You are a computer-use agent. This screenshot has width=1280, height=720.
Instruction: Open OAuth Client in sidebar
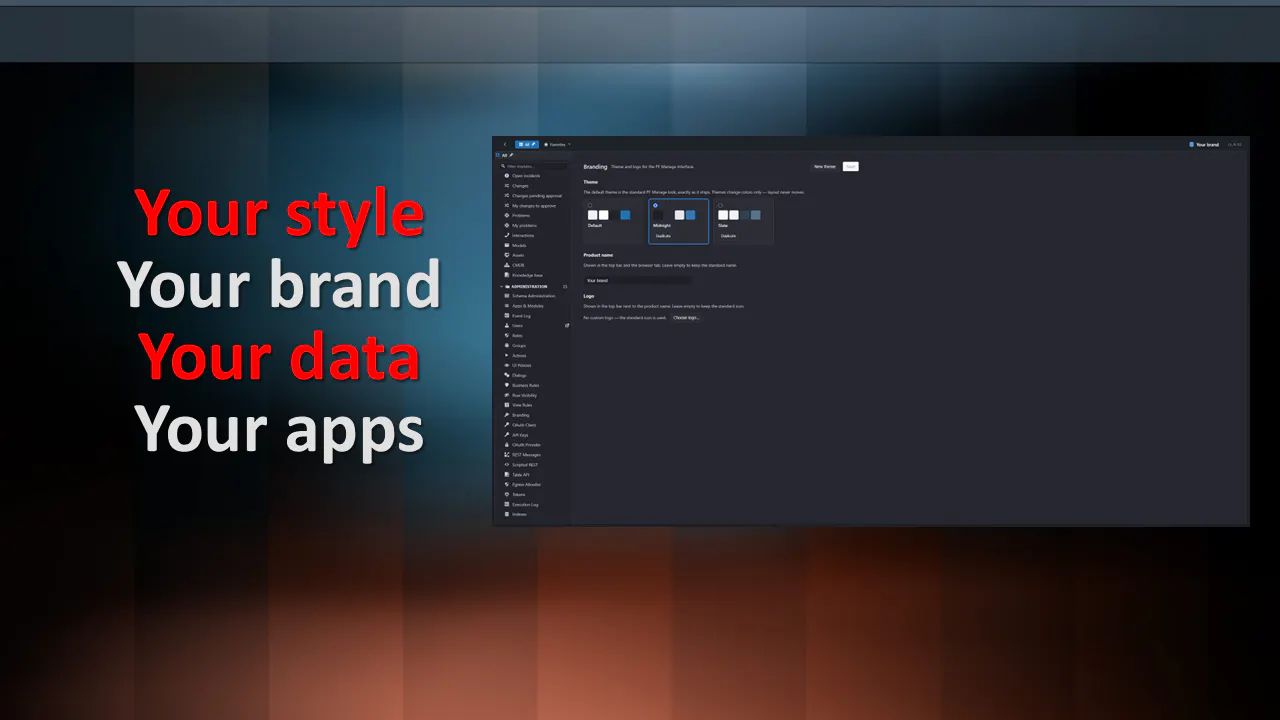coord(524,425)
